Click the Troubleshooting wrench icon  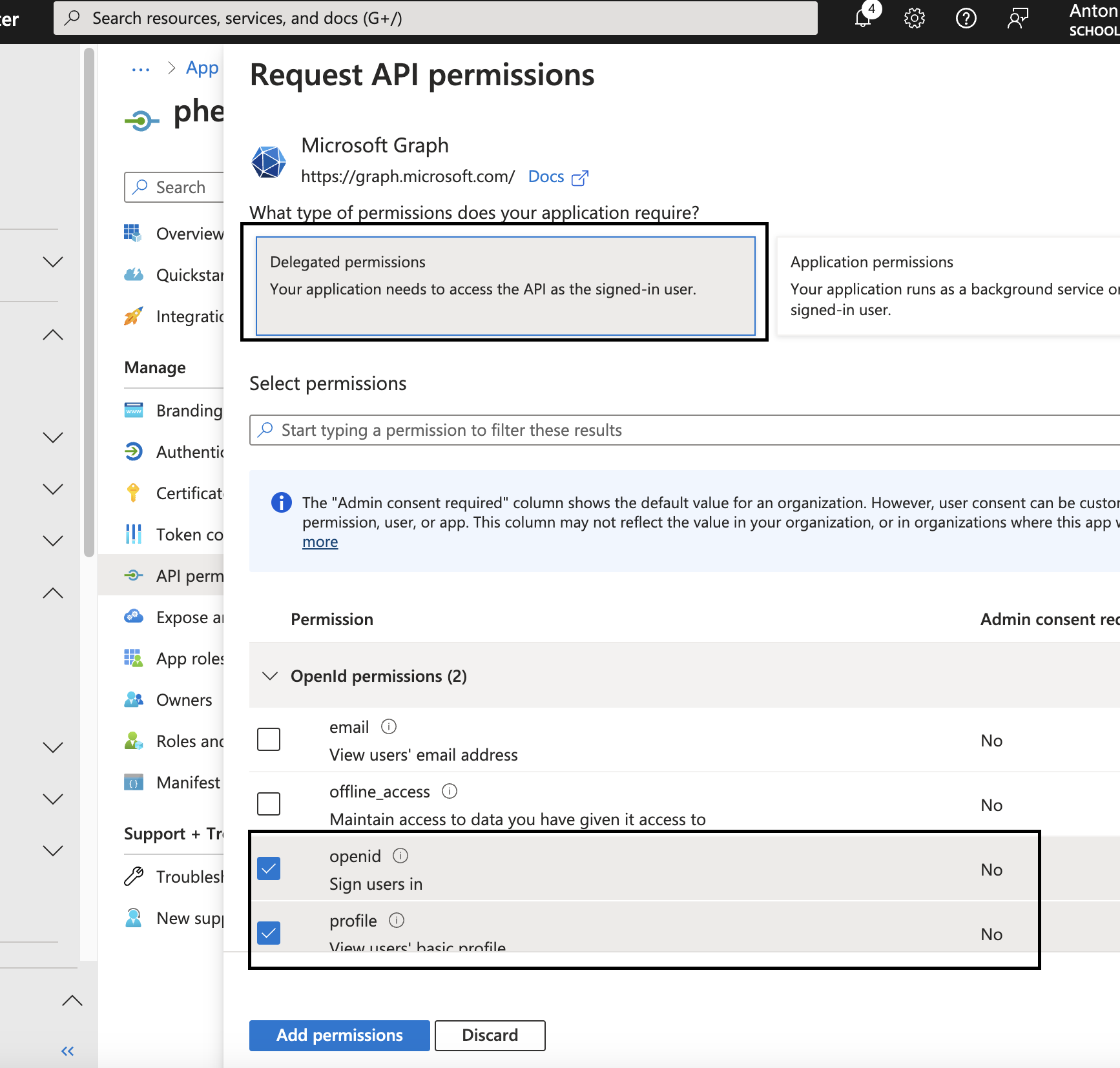click(x=133, y=876)
